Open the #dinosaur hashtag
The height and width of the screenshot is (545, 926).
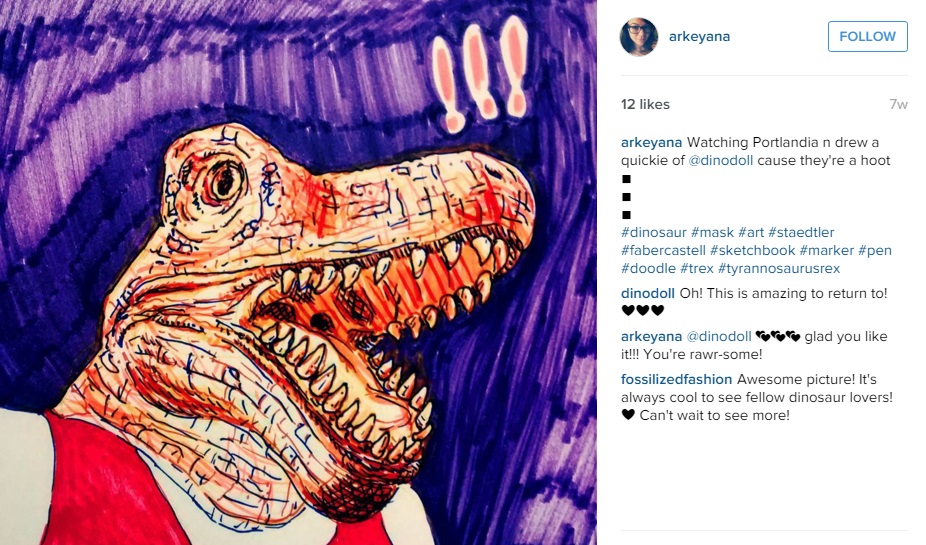[x=653, y=233]
